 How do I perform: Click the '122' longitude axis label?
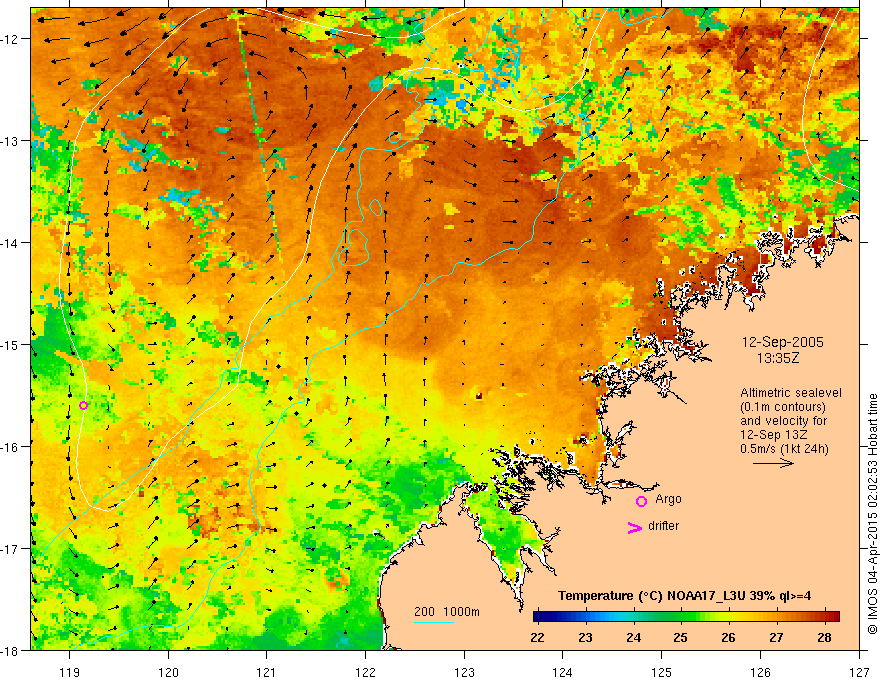pyautogui.click(x=365, y=672)
